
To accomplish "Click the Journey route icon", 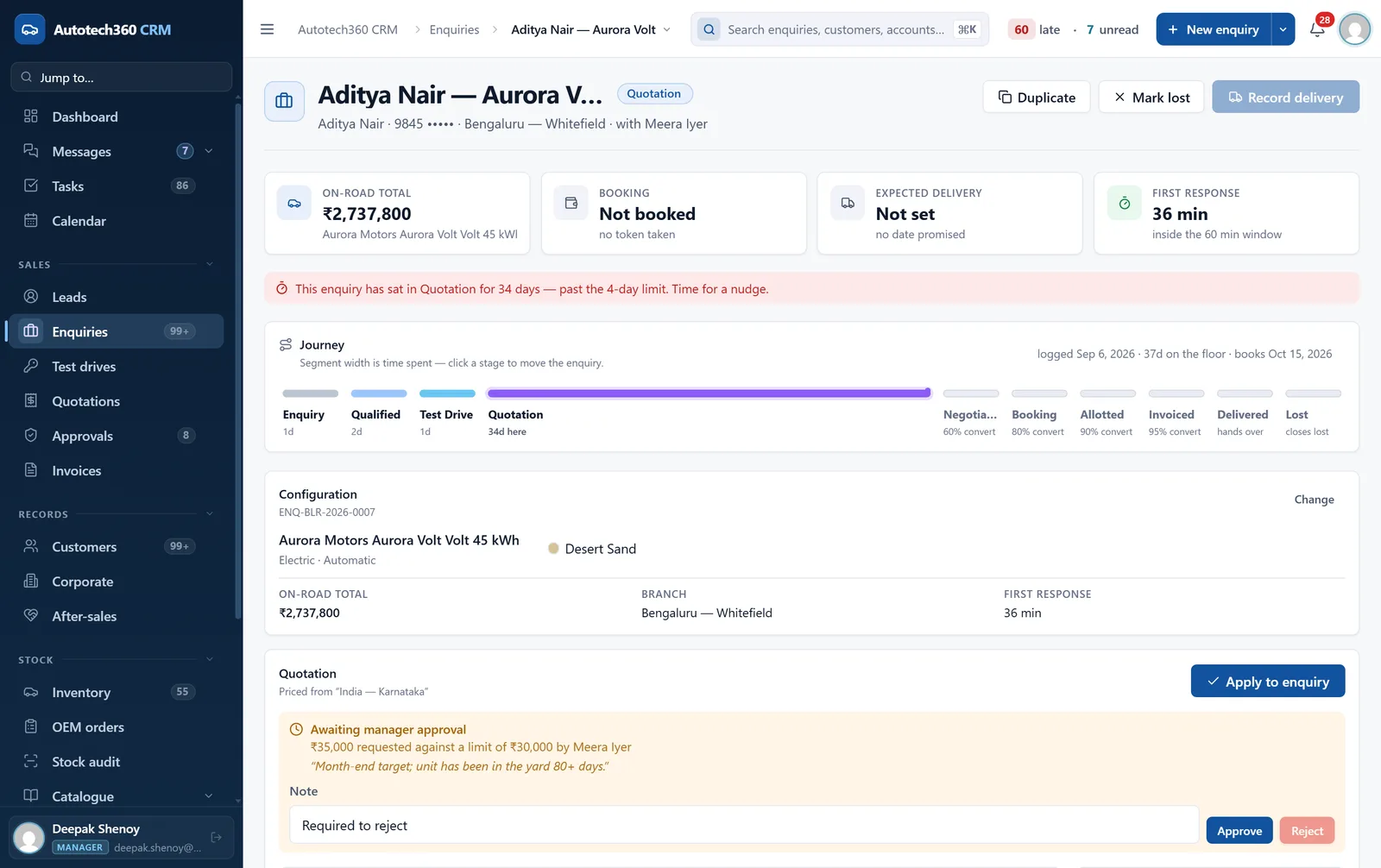I will point(286,345).
